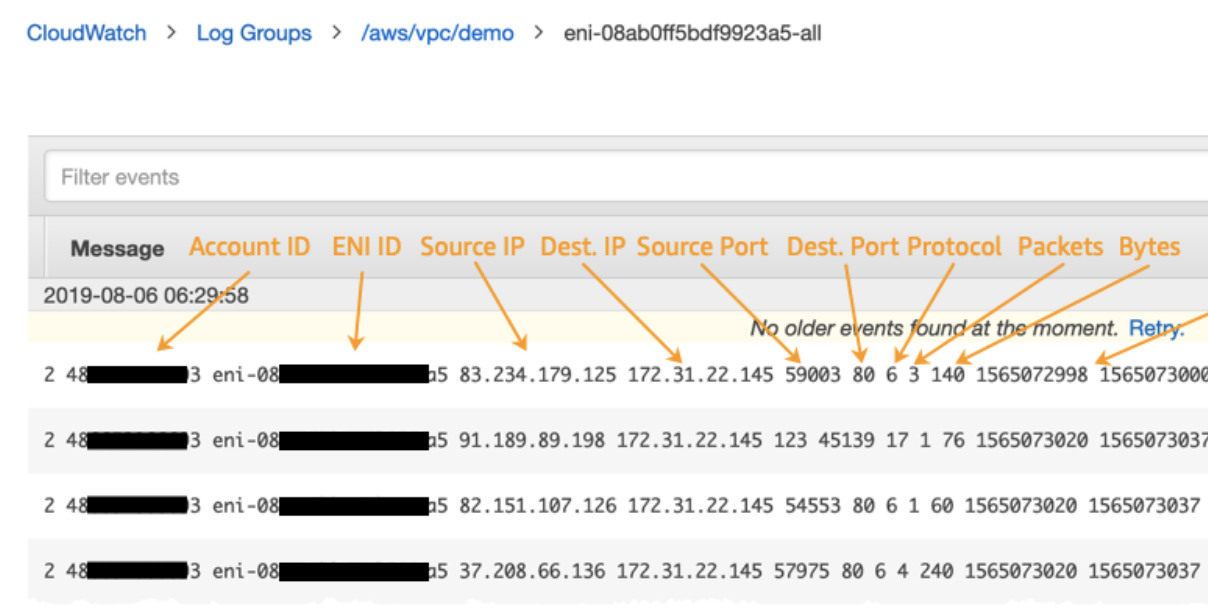
Task: Click inside the Filter events search box
Action: click(400, 176)
